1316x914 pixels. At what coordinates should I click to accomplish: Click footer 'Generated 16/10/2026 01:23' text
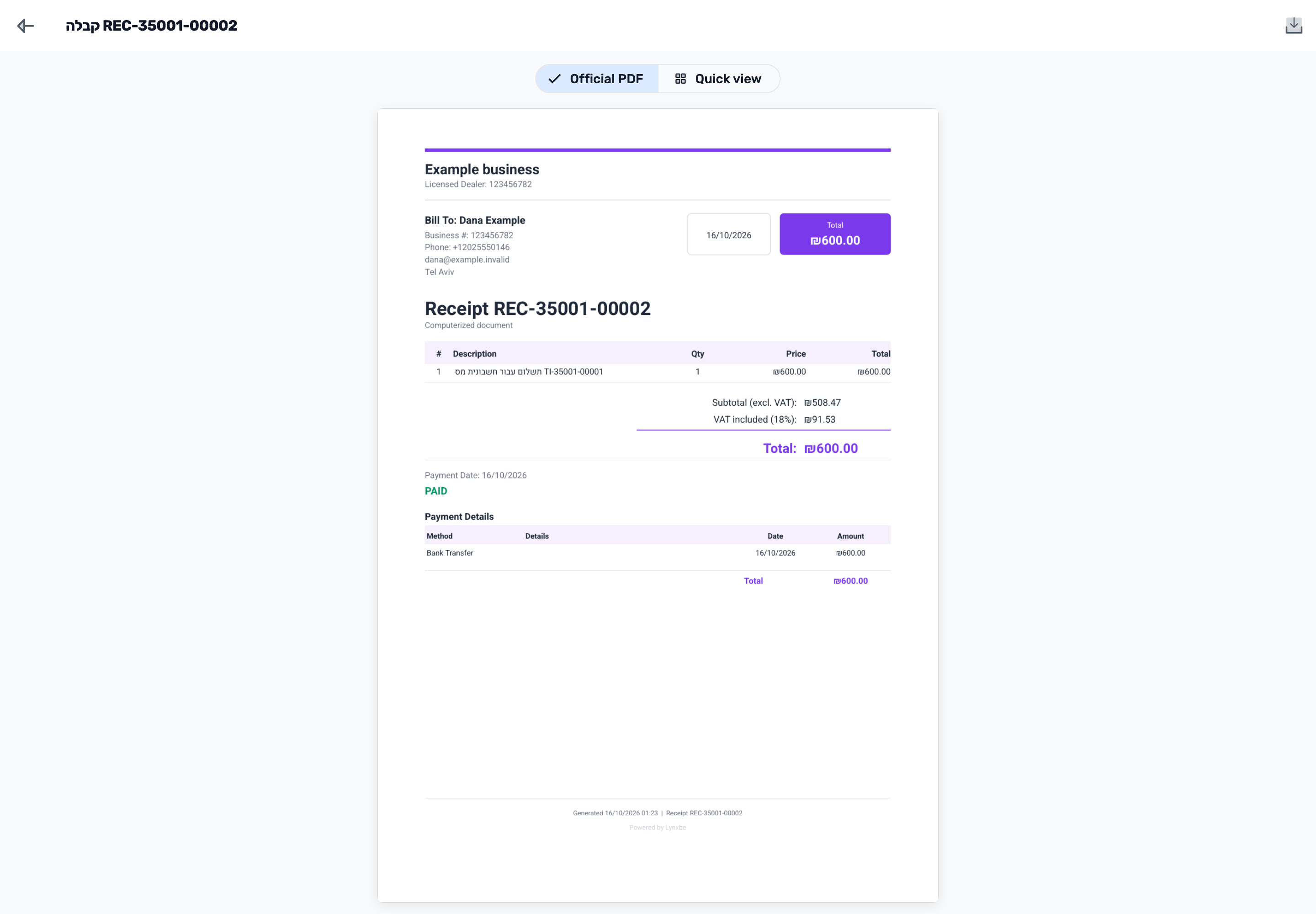[615, 813]
